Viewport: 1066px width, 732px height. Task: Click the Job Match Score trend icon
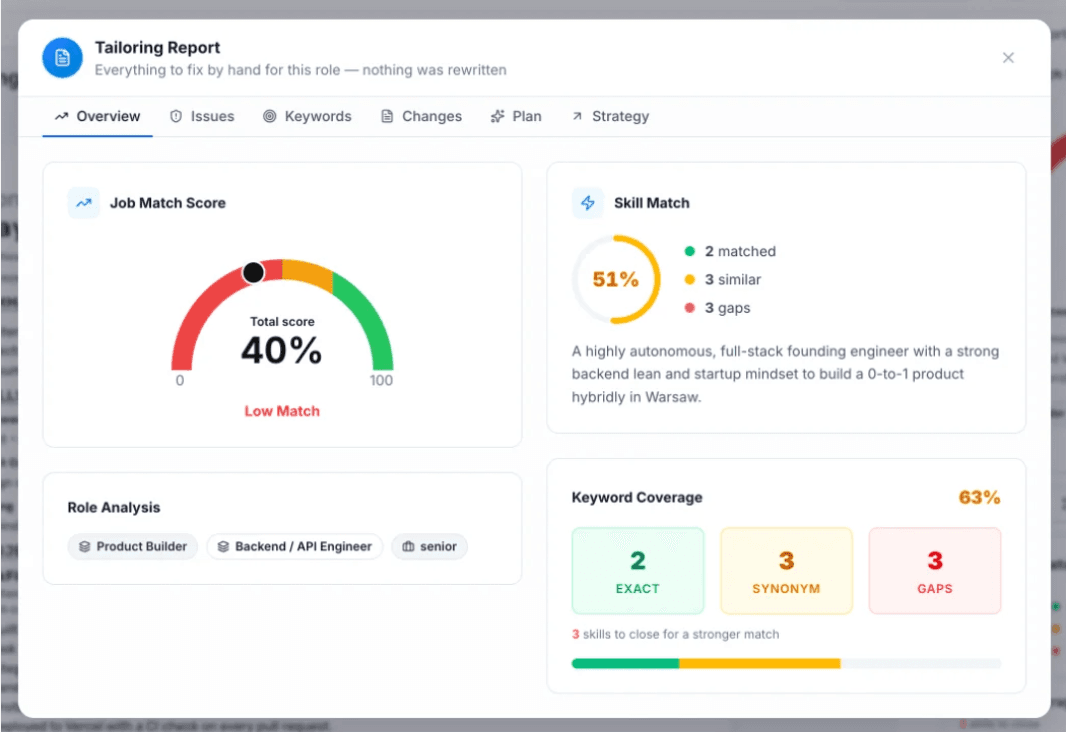coord(84,203)
